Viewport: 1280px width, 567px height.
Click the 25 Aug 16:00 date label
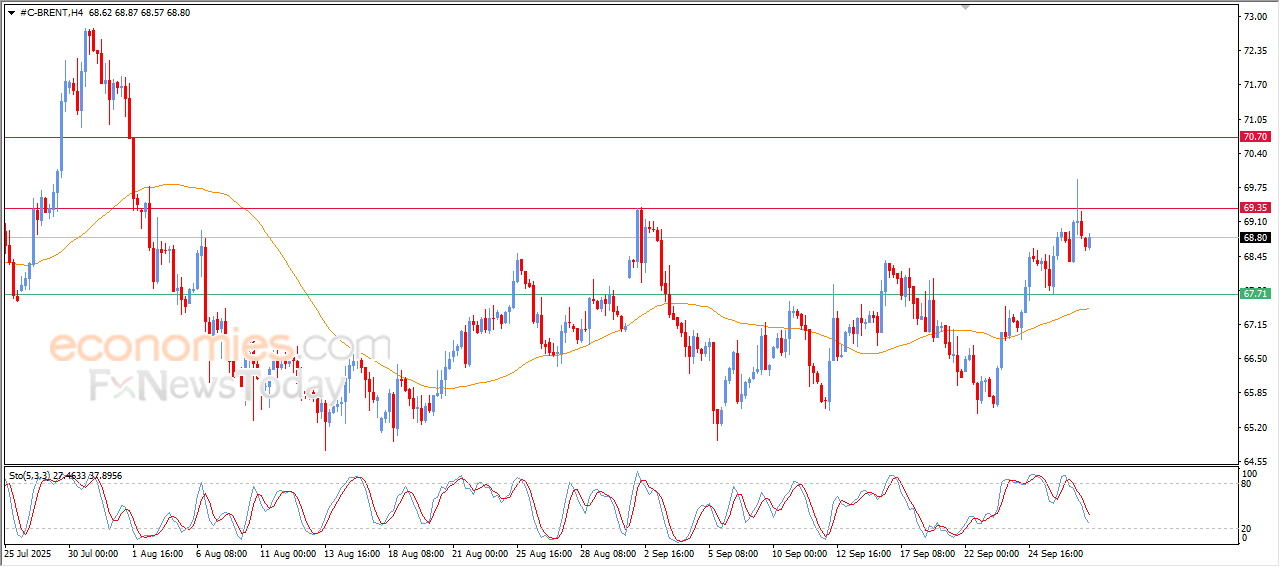click(x=543, y=552)
